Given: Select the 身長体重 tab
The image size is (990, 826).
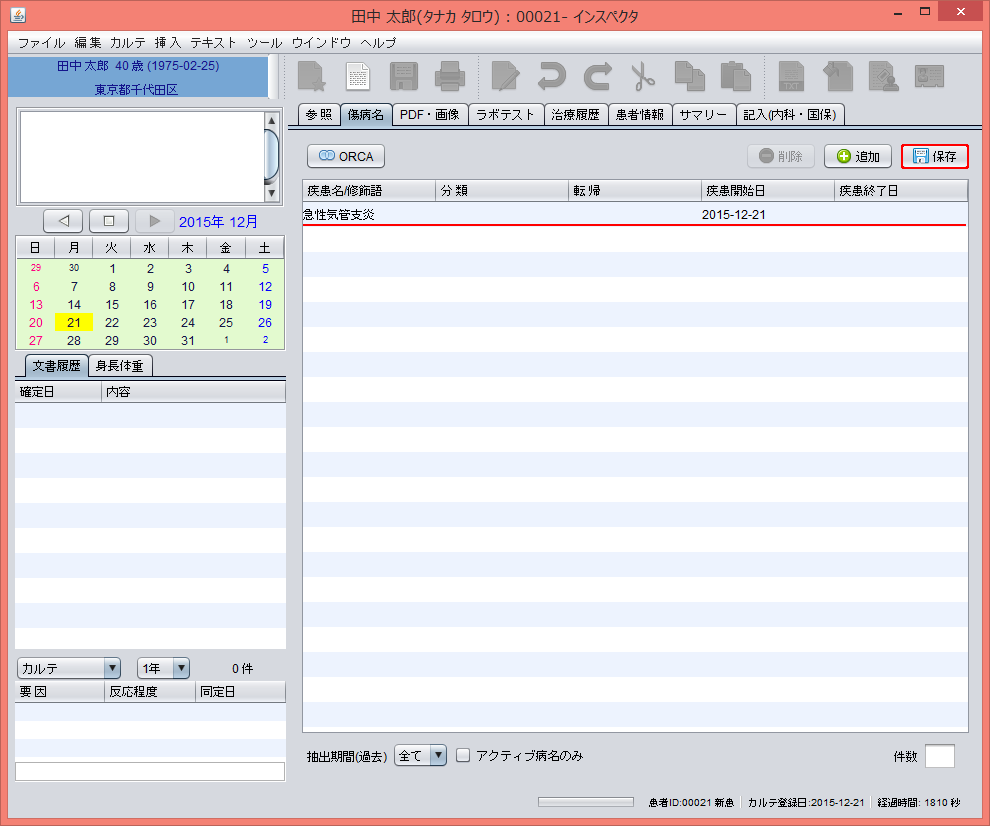Looking at the screenshot, I should [x=120, y=366].
